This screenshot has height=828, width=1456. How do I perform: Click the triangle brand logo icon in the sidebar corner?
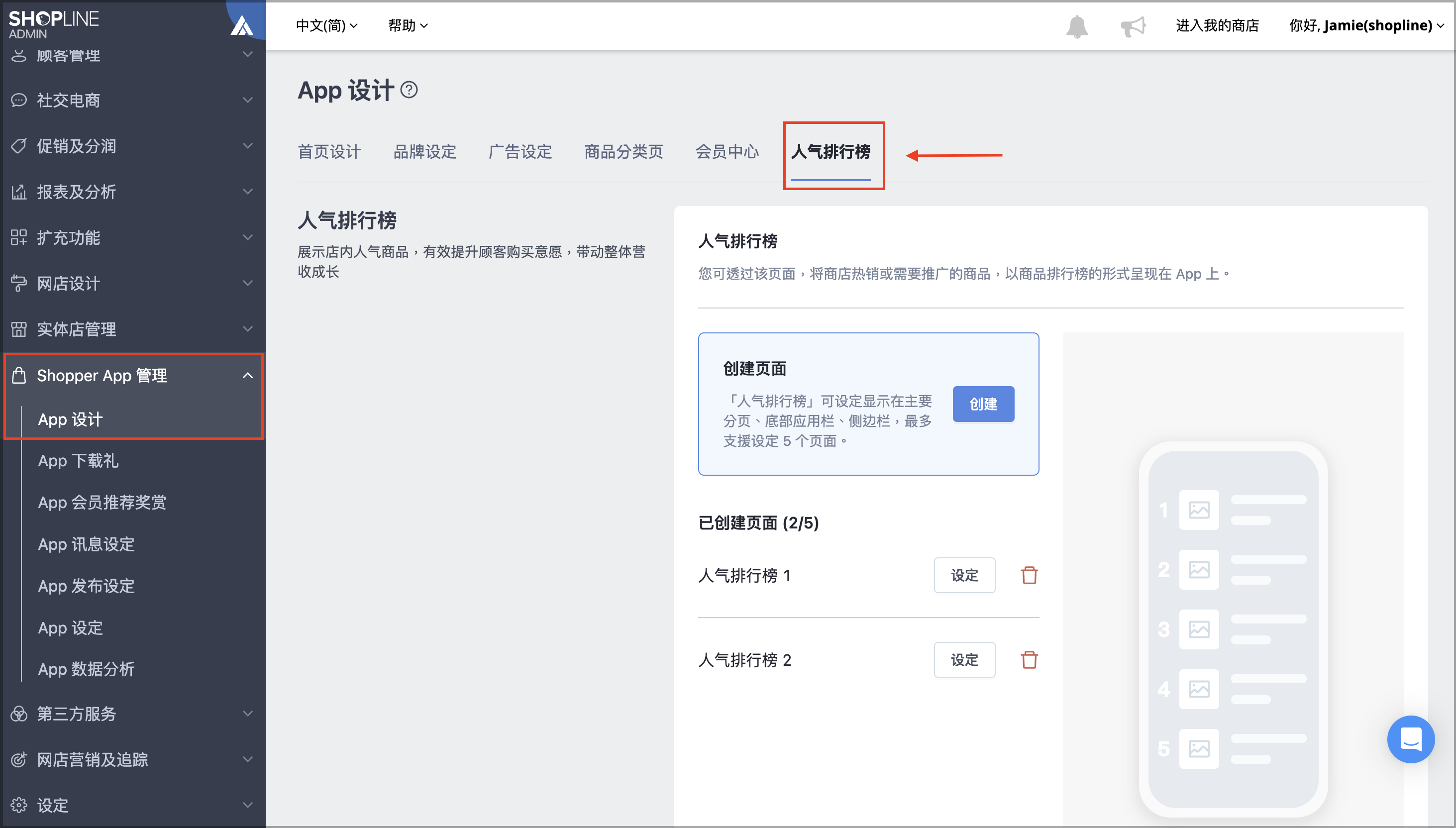coord(242,25)
